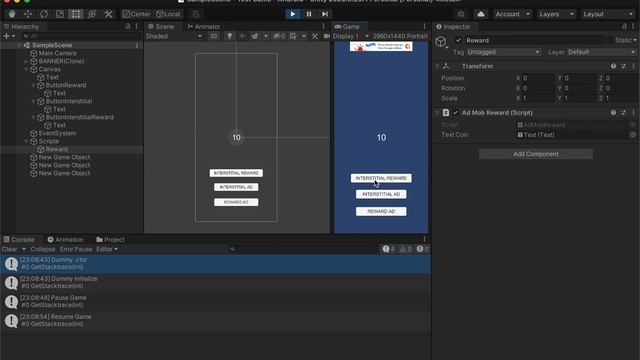Select the Rect tool
640x360 pixels.
76,14
